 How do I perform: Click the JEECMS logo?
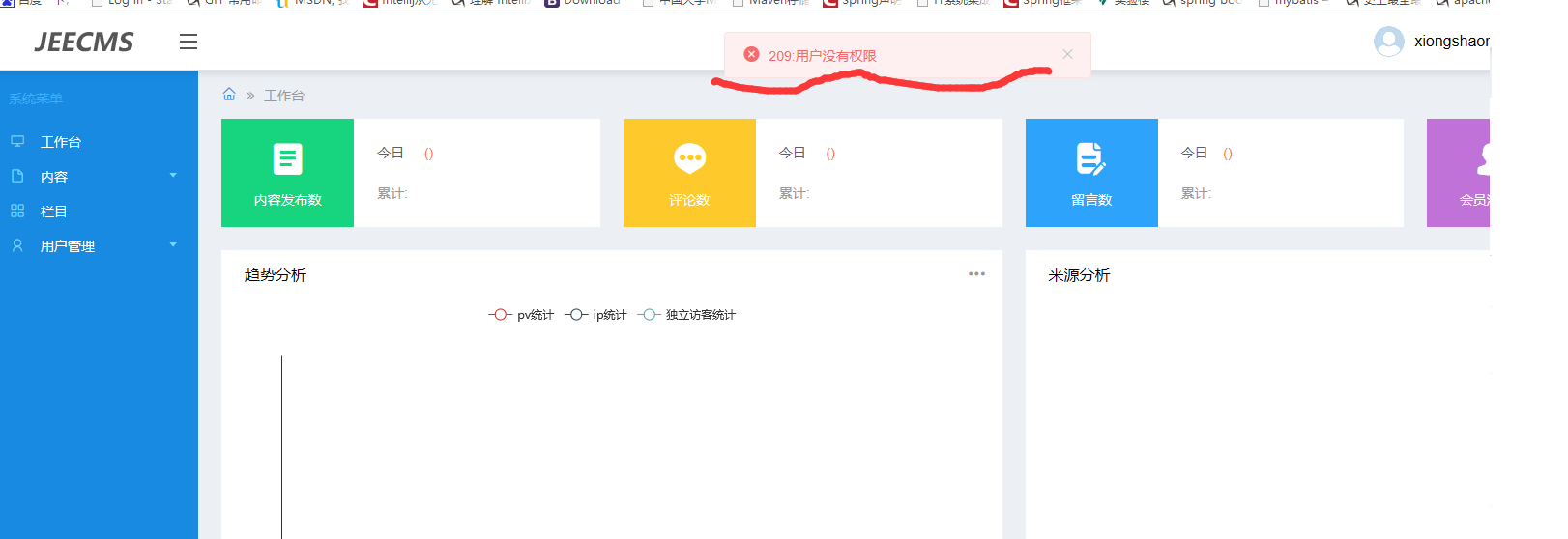[84, 42]
